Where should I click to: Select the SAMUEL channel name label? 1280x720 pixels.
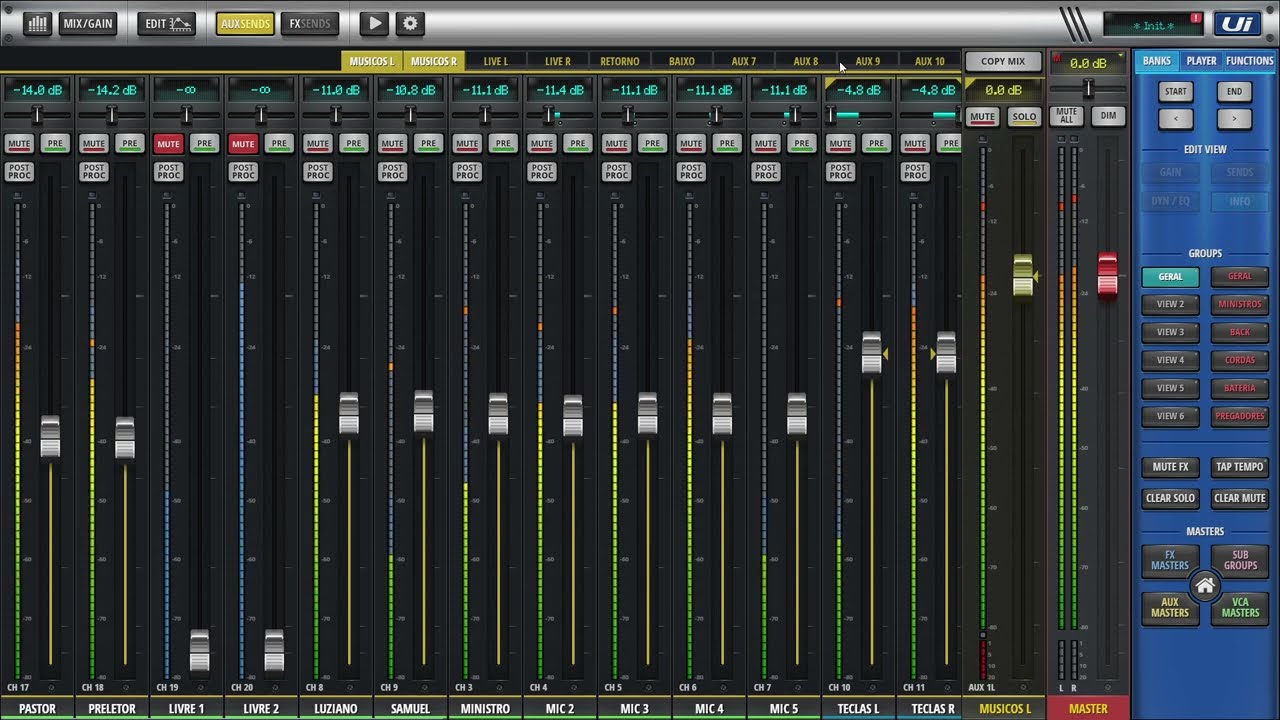click(410, 708)
